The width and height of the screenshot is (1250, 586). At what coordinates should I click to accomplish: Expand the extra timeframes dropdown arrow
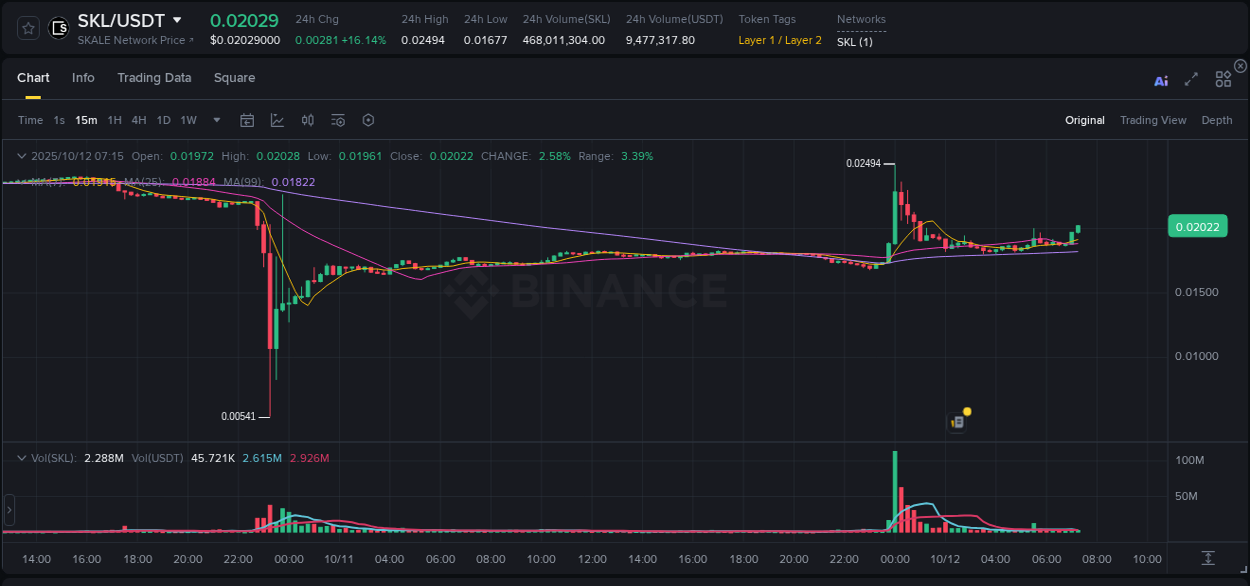pyautogui.click(x=215, y=120)
